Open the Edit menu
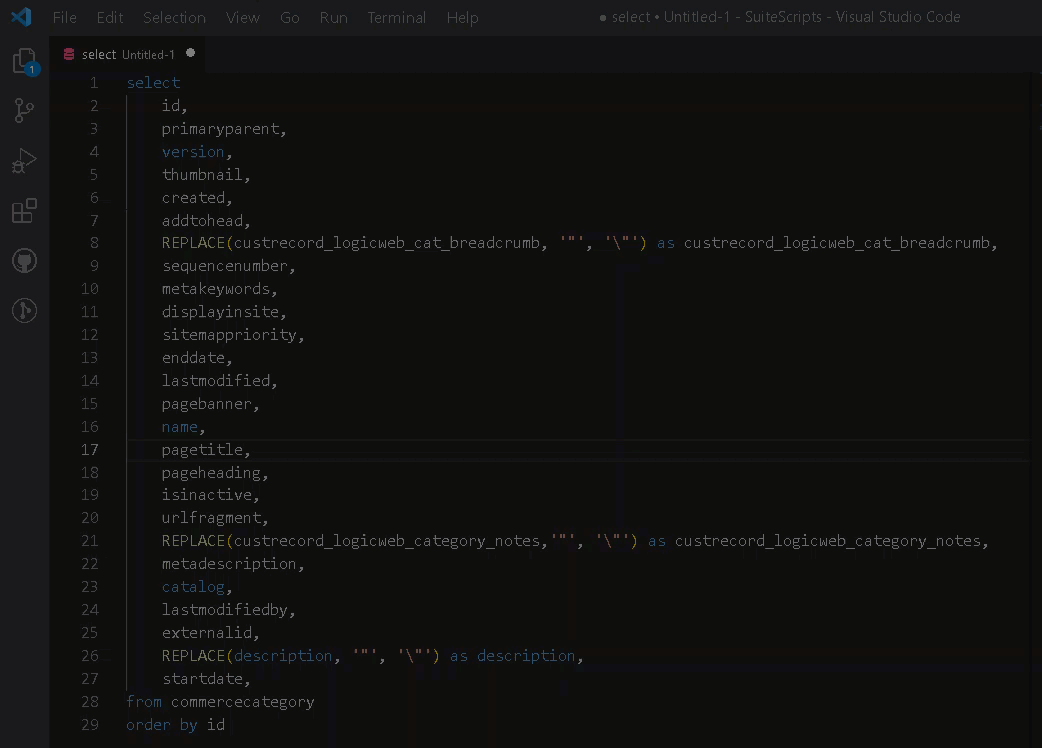 coord(109,17)
